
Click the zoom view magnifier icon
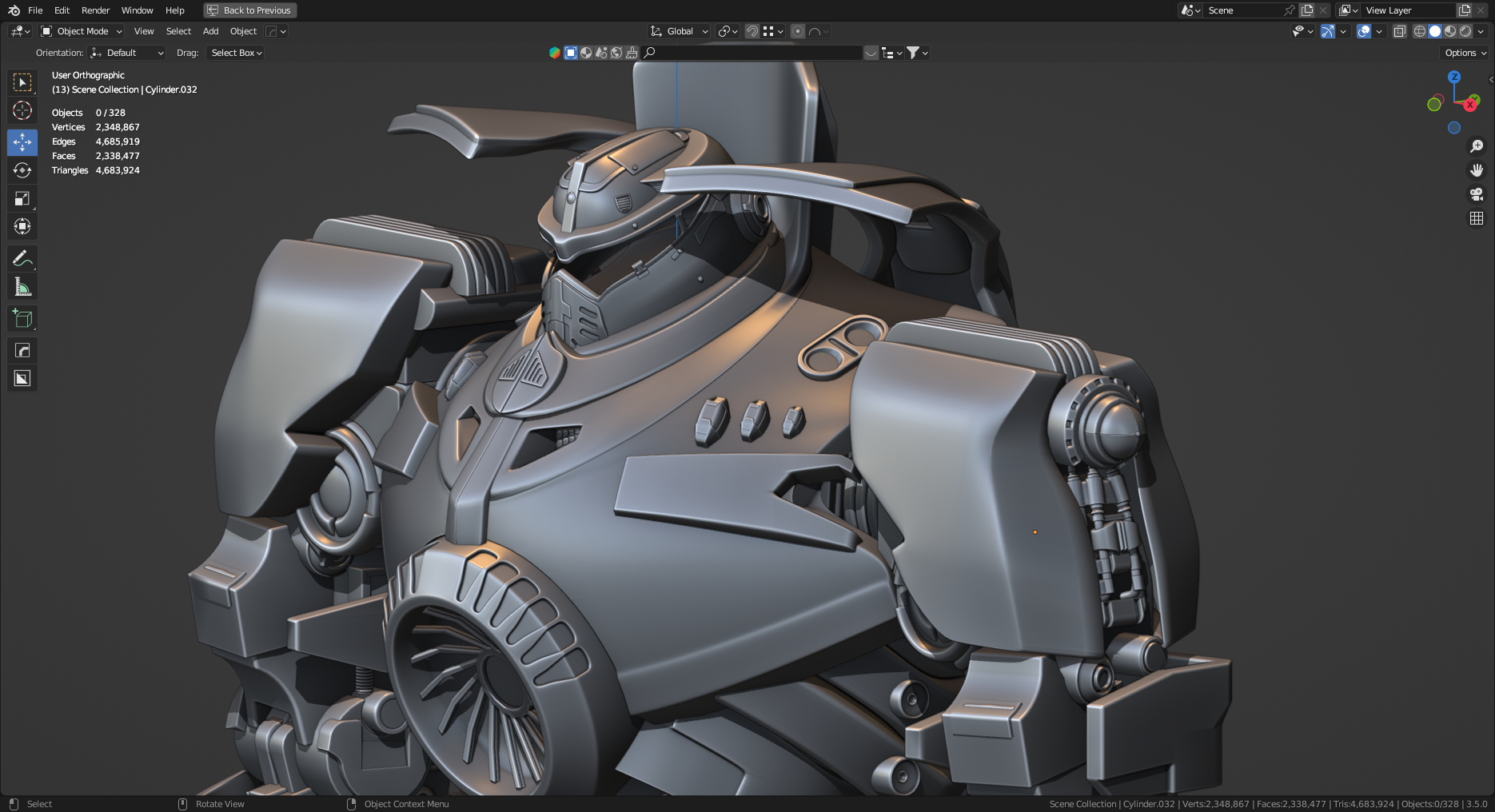tap(1477, 146)
